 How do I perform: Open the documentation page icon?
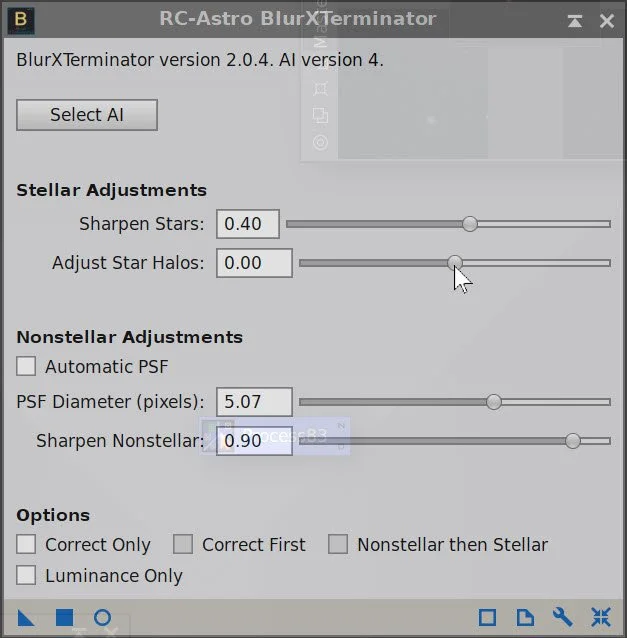click(525, 617)
